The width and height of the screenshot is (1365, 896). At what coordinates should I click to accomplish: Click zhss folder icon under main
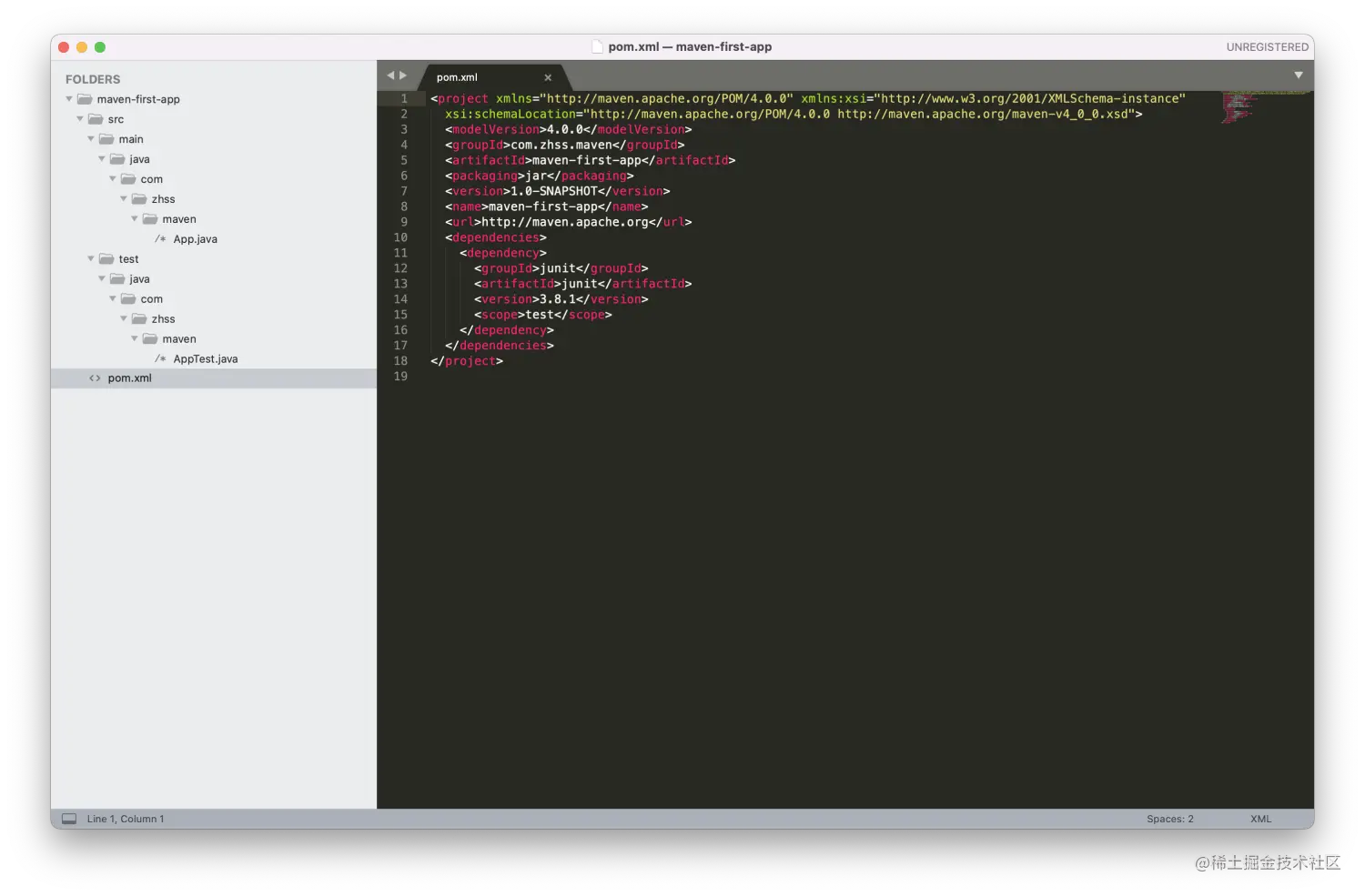tap(139, 199)
